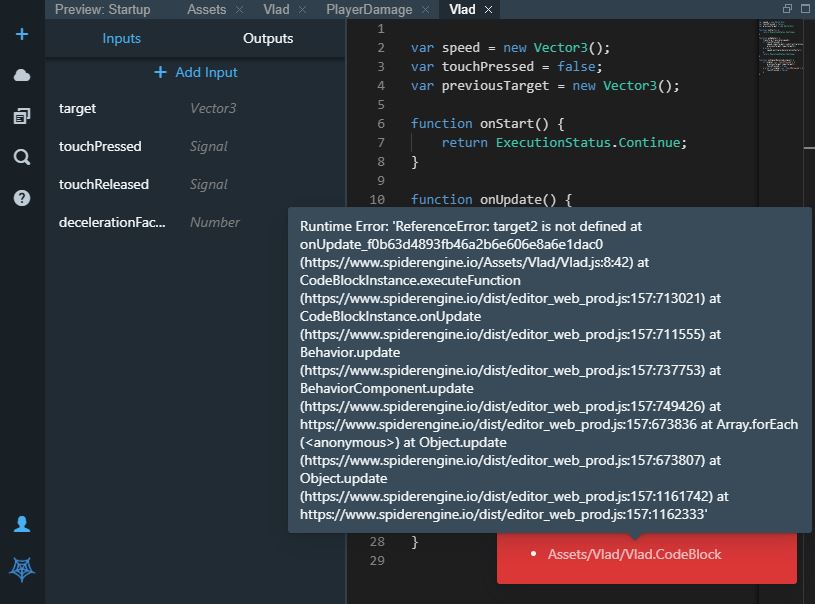Close the active Vlad tab

click(x=488, y=10)
